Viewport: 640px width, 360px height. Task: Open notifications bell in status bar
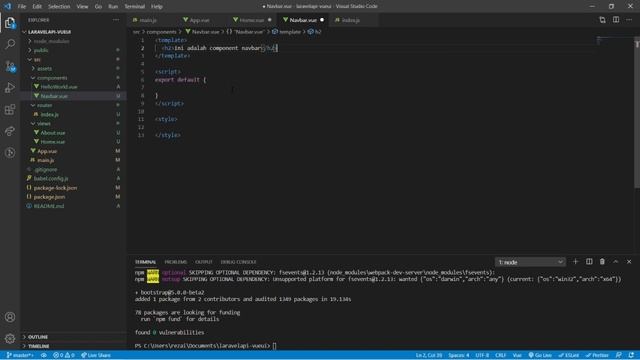coord(631,355)
